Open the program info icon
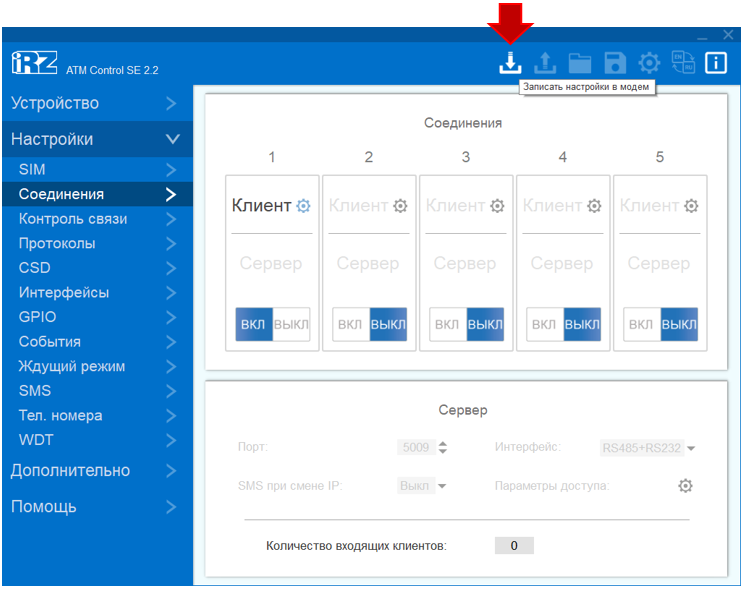The height and width of the screenshot is (589, 745). click(716, 63)
